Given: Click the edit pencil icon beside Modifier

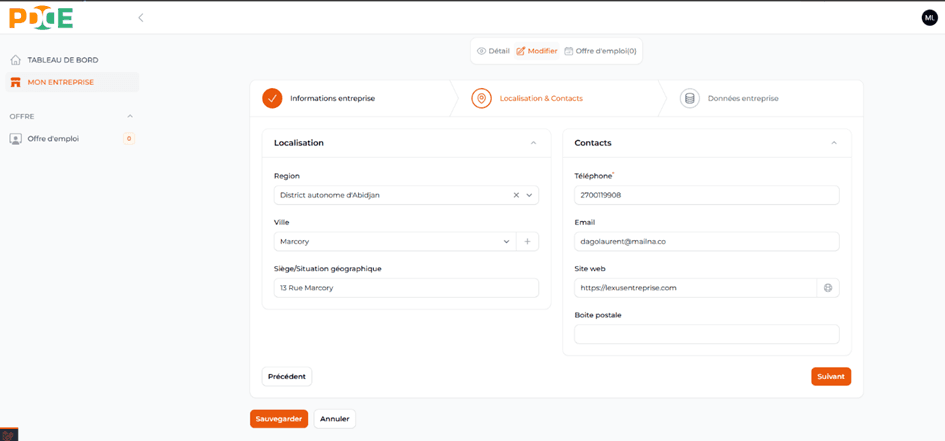Looking at the screenshot, I should [521, 51].
